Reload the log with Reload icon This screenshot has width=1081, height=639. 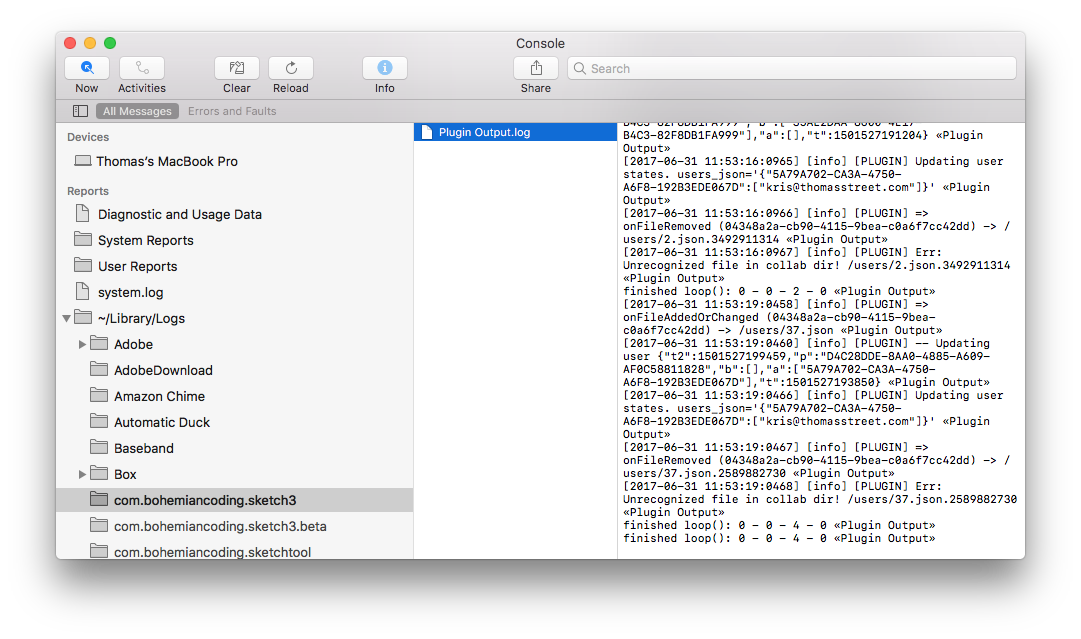pyautogui.click(x=291, y=68)
